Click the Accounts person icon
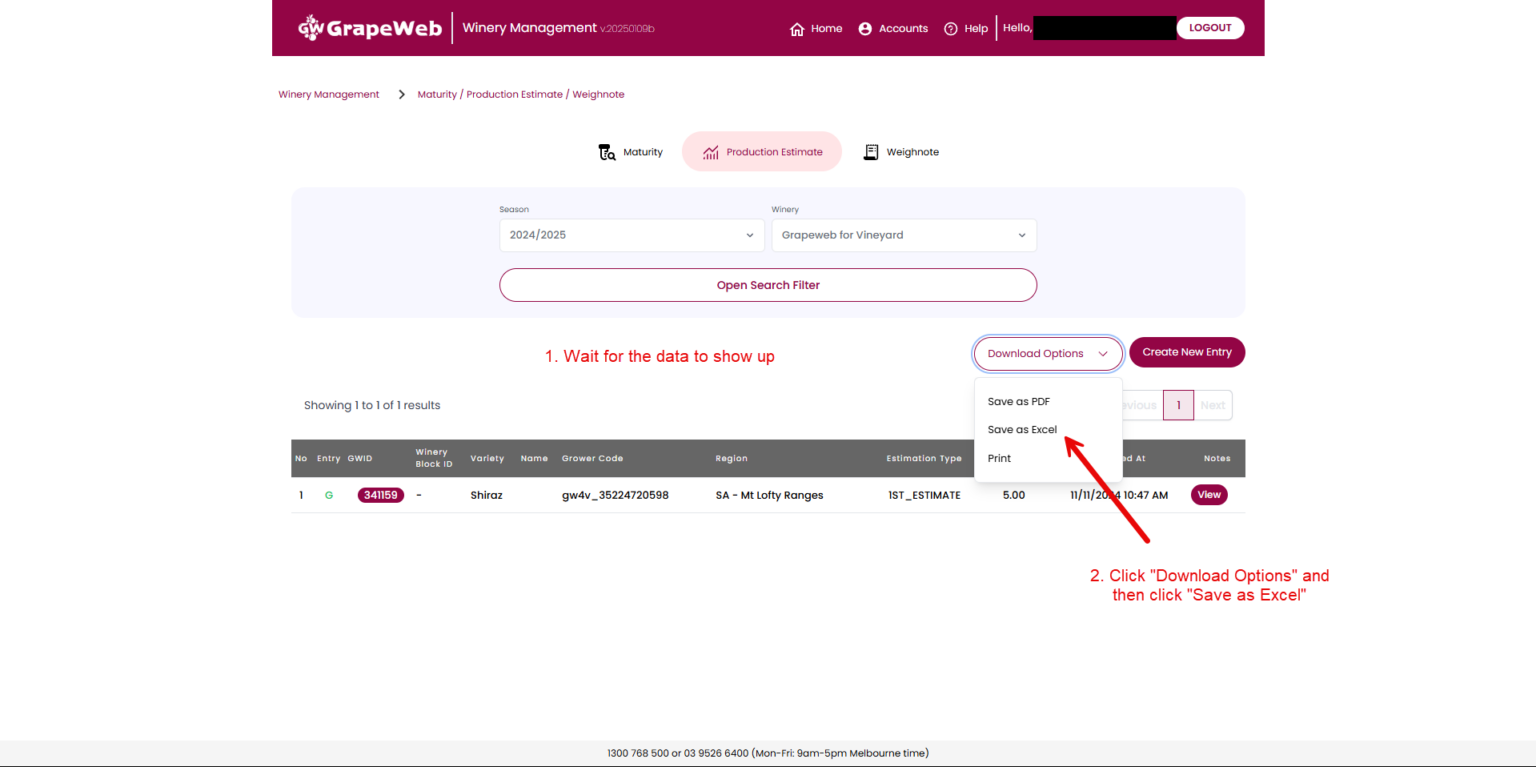 [x=865, y=29]
